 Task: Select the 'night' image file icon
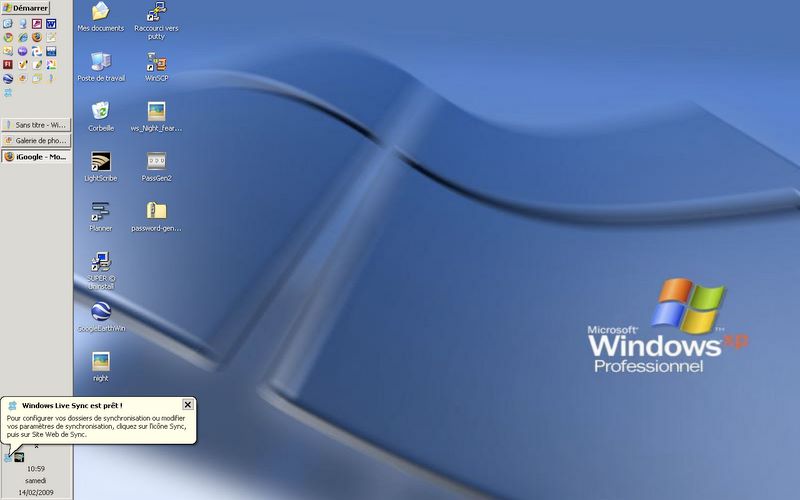101,367
